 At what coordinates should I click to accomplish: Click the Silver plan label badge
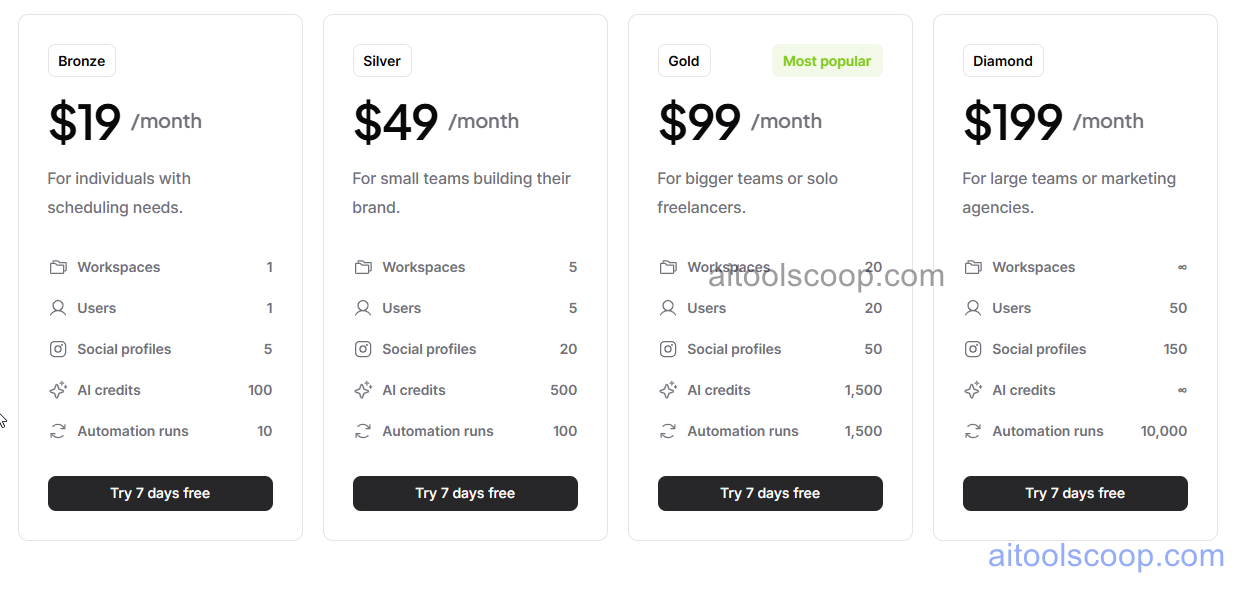pyautogui.click(x=382, y=60)
